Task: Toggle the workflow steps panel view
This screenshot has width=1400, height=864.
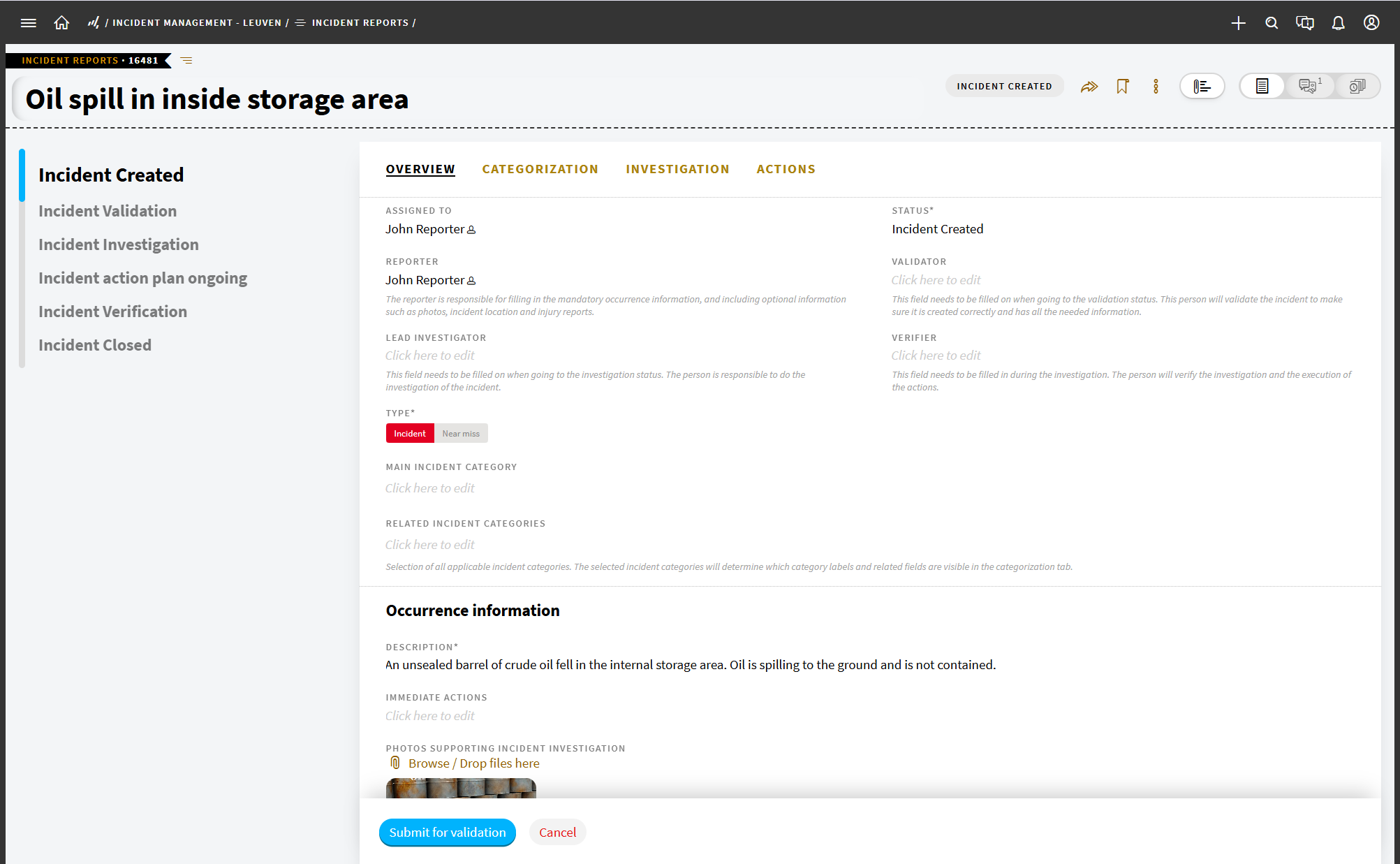Action: point(1202,87)
